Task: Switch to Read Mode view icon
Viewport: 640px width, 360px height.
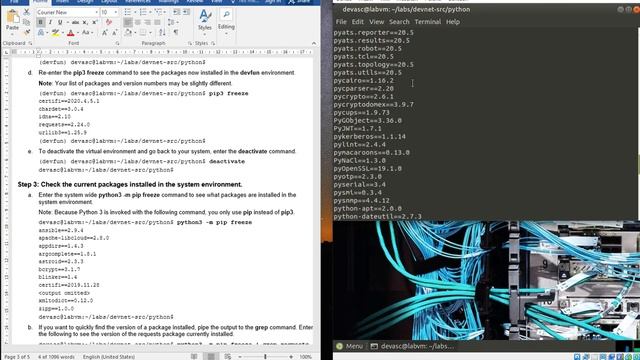Action: (x=194, y=357)
